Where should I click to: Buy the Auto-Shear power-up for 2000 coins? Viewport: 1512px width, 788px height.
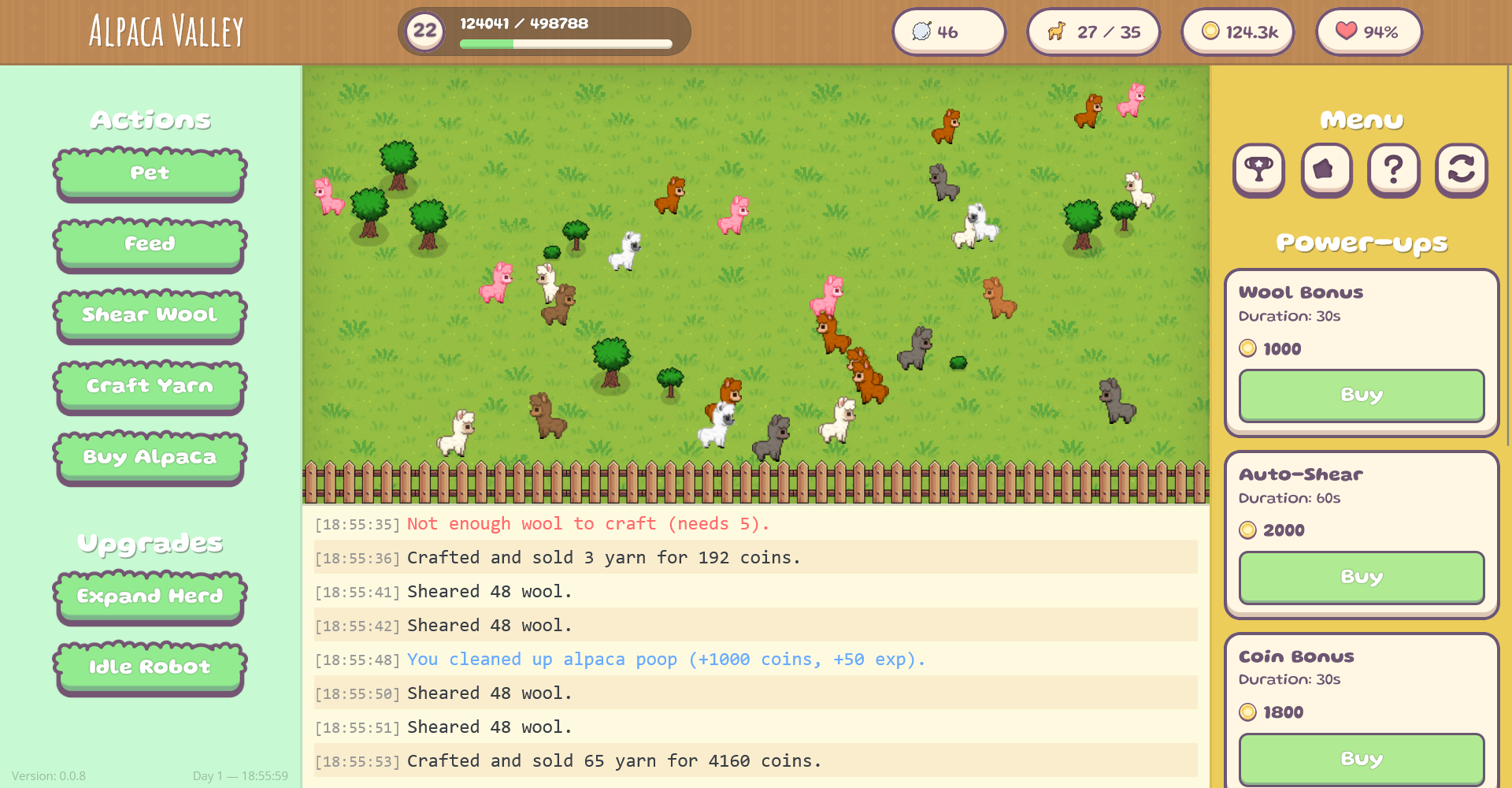tap(1361, 578)
